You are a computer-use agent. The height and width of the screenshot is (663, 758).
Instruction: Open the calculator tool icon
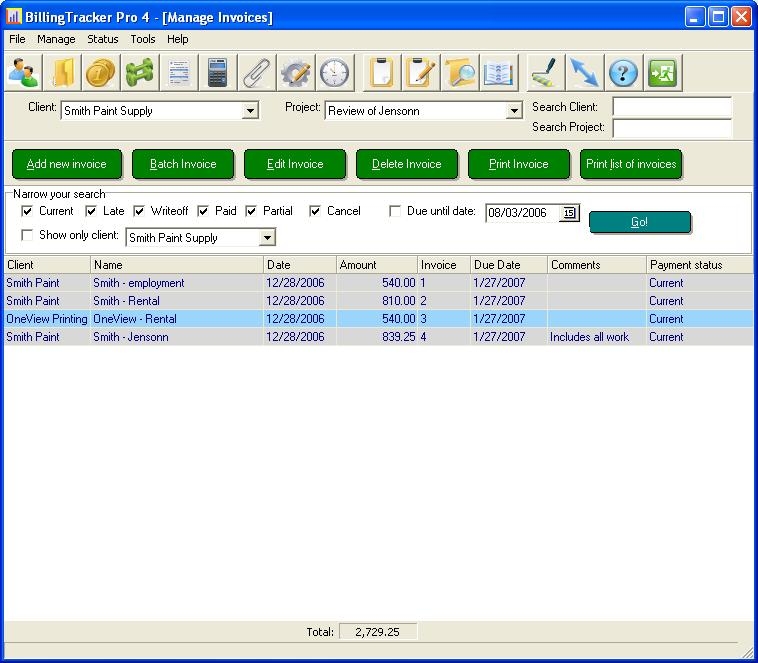[x=217, y=73]
